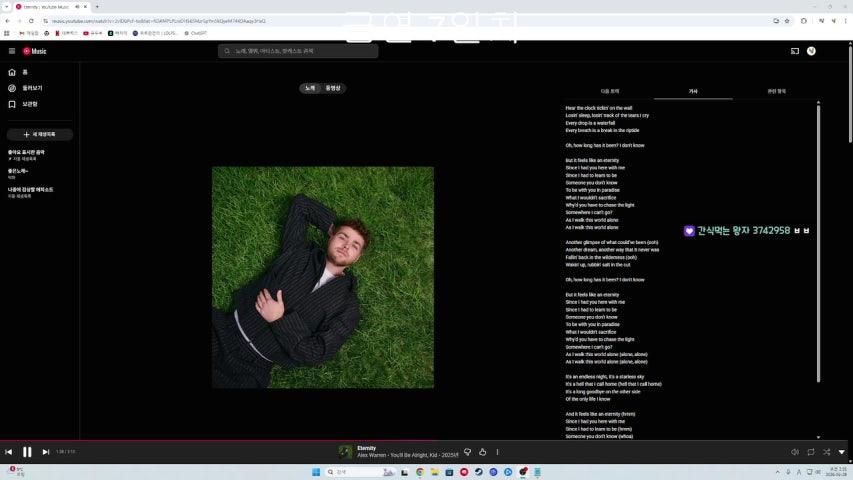853x480 pixels.
Task: Click the cast to device icon
Action: coord(795,51)
